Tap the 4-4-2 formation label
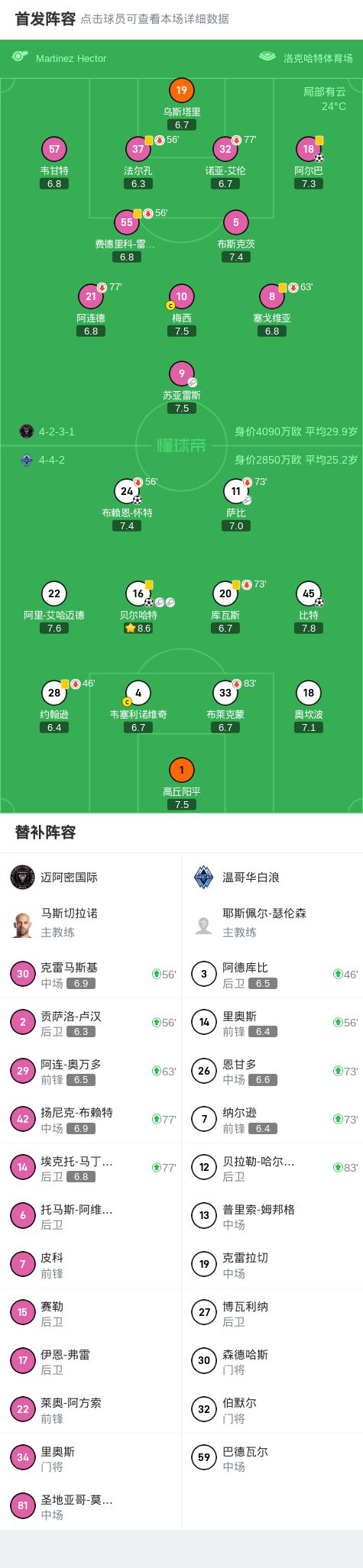363x1568 pixels. [x=52, y=460]
